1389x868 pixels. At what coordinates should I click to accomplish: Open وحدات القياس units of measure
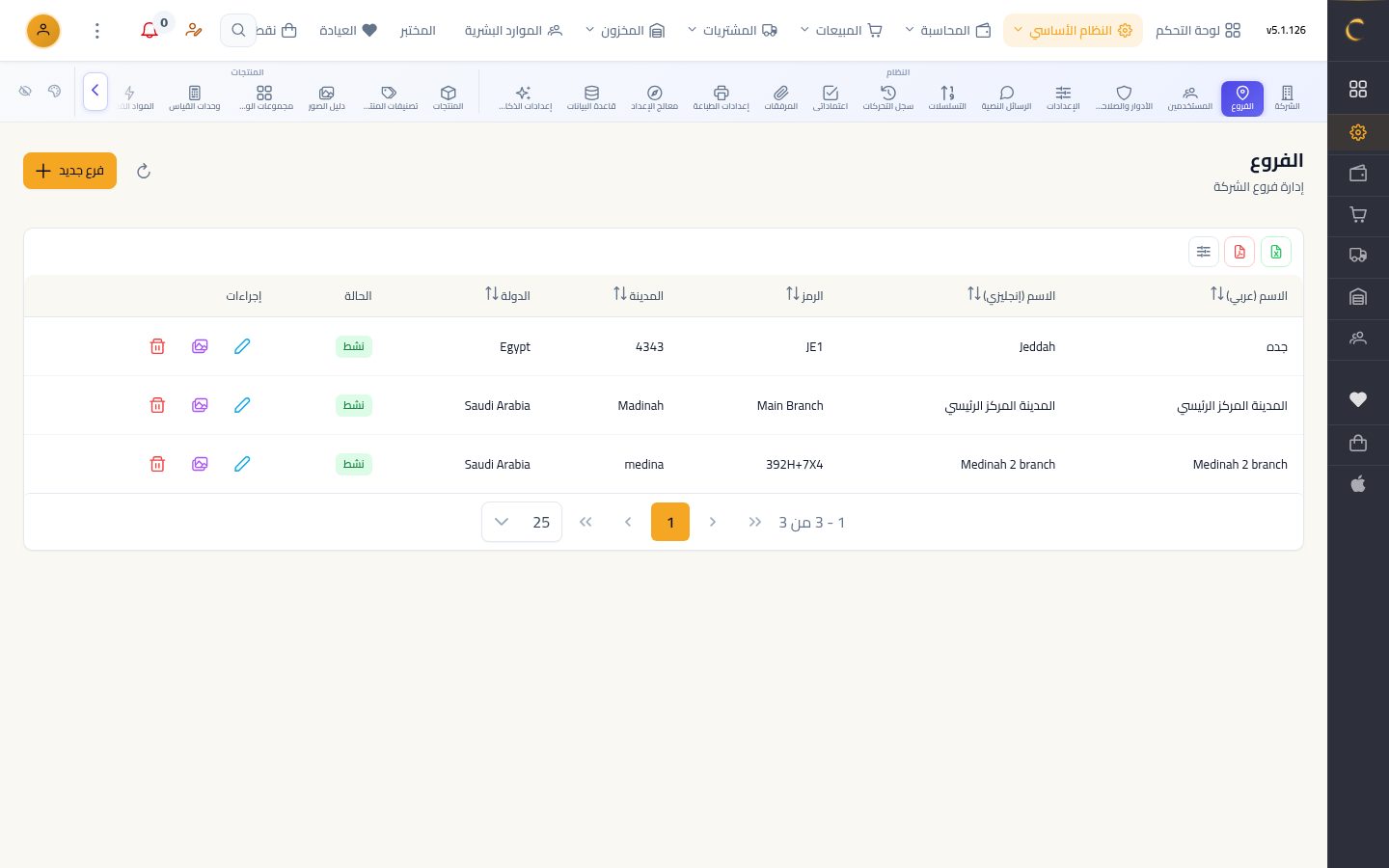pyautogui.click(x=195, y=97)
